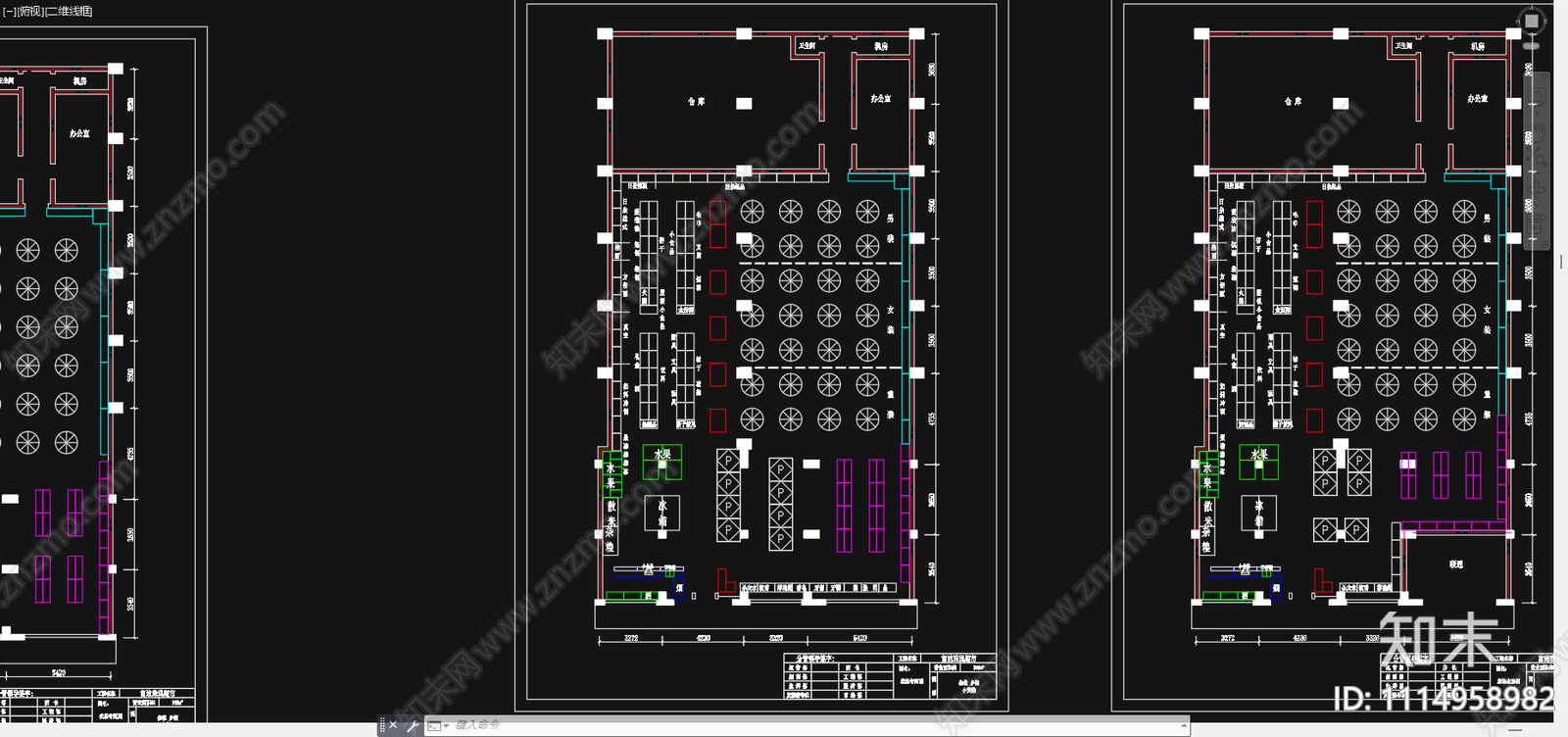Screen dimensions: 1568x737
Task: Click the 办公室 label in middle plan
Action: 880,99
